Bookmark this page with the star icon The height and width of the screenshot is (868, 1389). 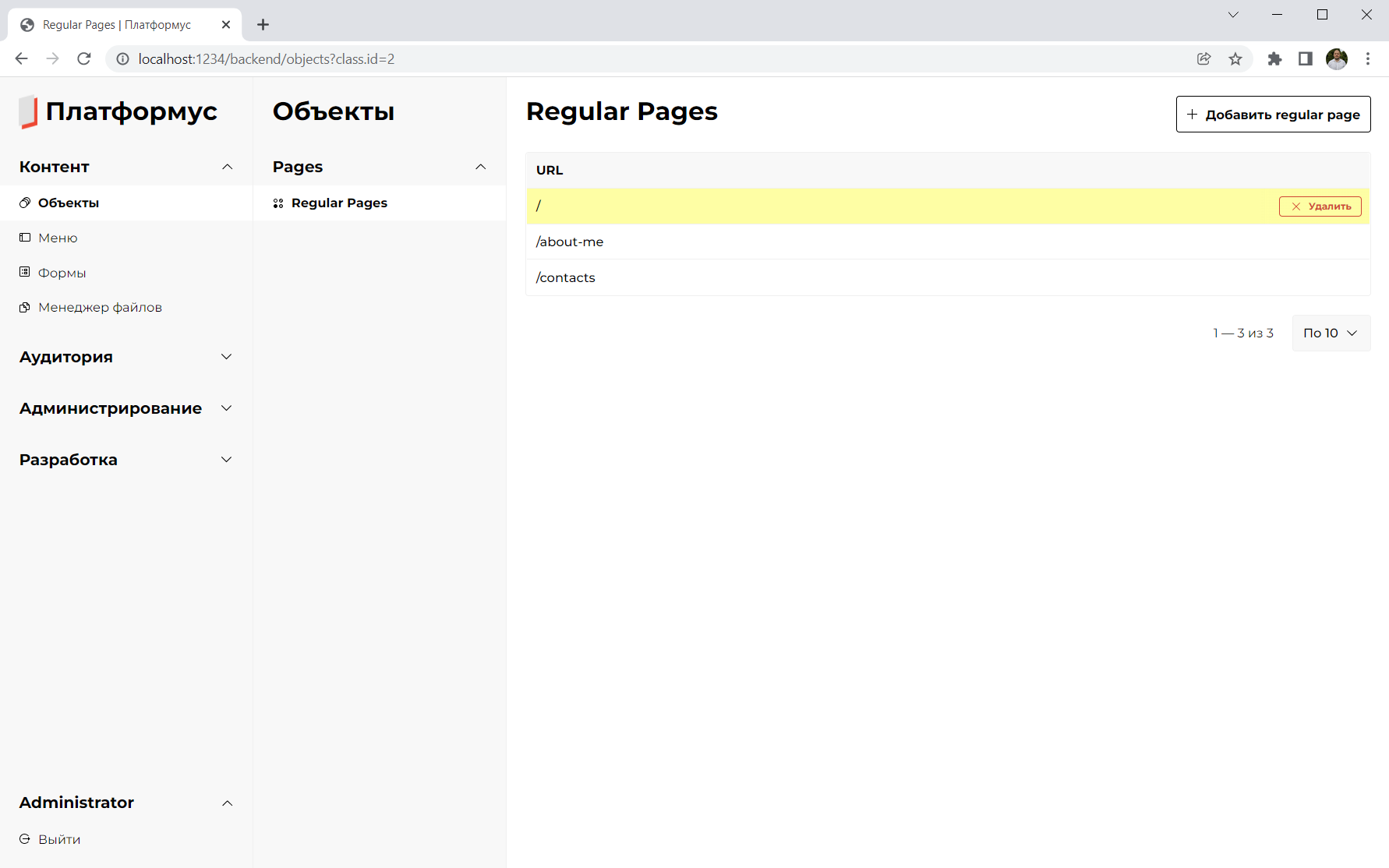click(1235, 58)
